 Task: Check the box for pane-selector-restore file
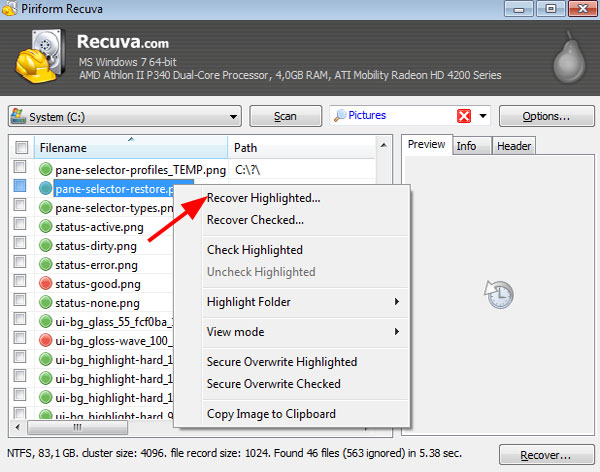20,186
